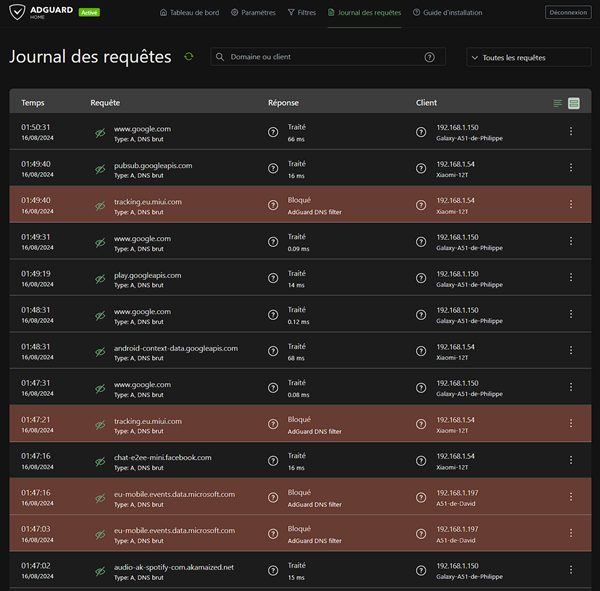Show client info for chat-e2ee-mini.facebook.com row
This screenshot has width=600, height=591.
[x=421, y=461]
